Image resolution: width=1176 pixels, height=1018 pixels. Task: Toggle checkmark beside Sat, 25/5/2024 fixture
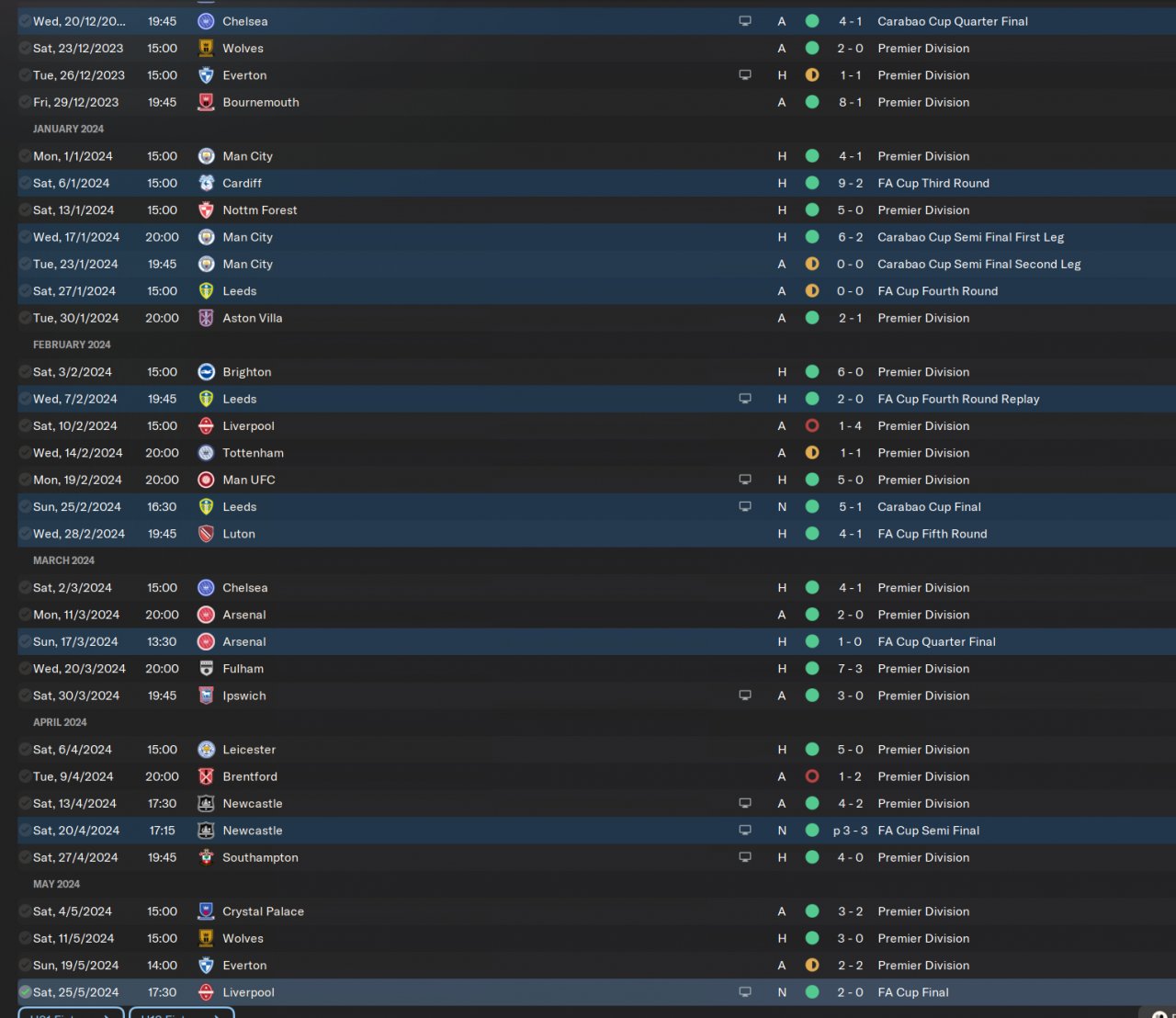point(25,992)
